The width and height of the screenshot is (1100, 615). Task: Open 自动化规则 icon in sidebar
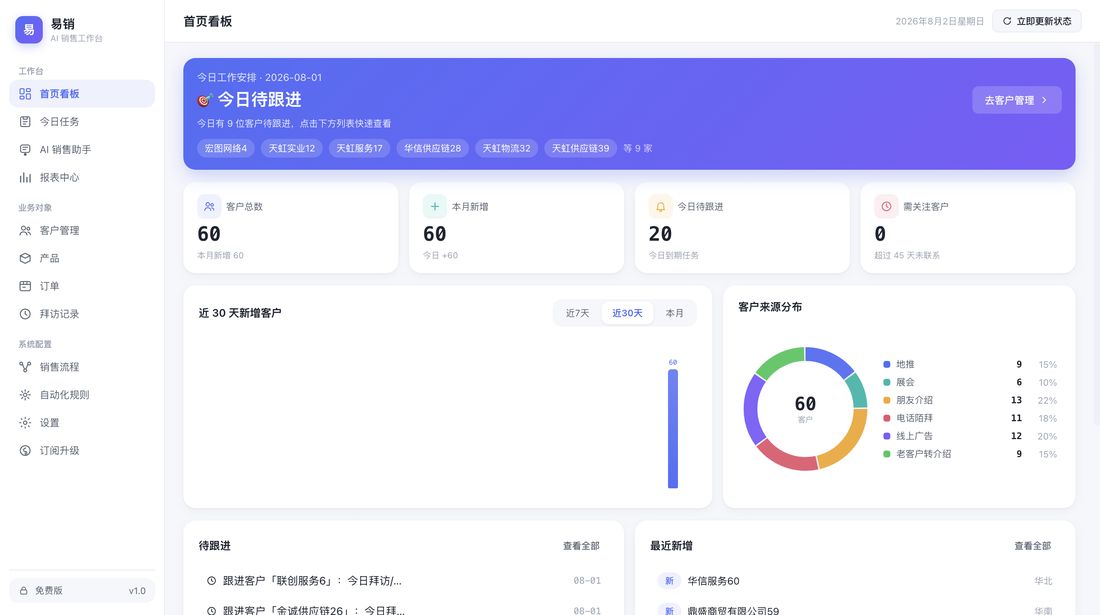click(x=25, y=395)
